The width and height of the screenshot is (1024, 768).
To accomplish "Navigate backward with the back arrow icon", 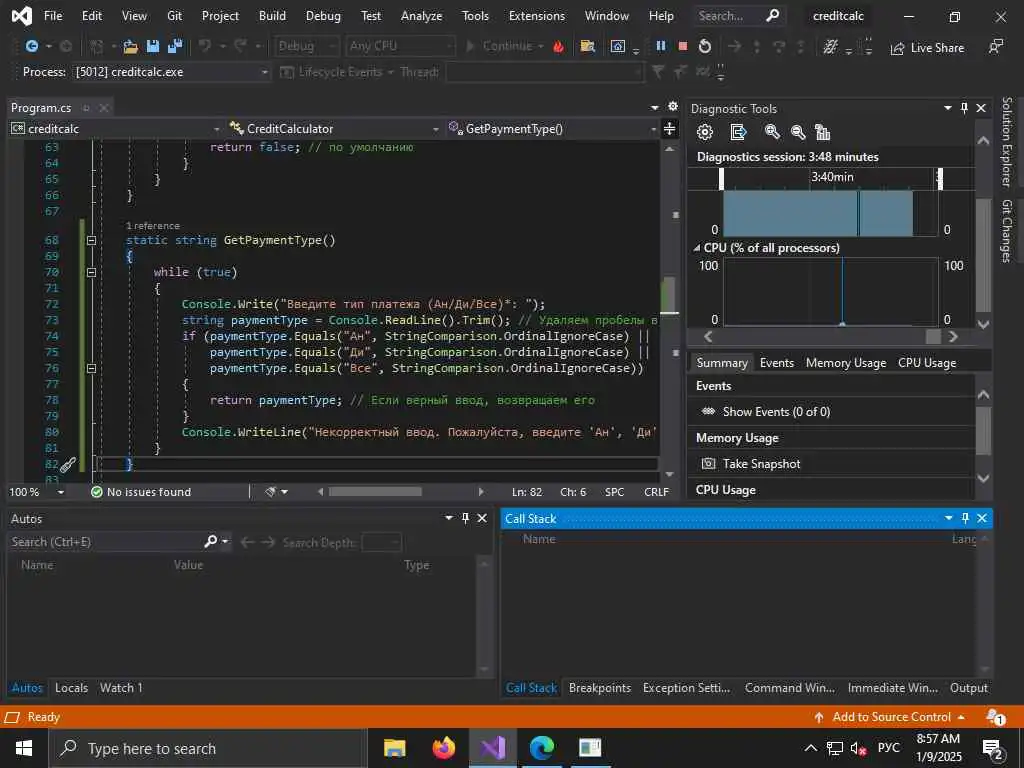I will pyautogui.click(x=31, y=46).
